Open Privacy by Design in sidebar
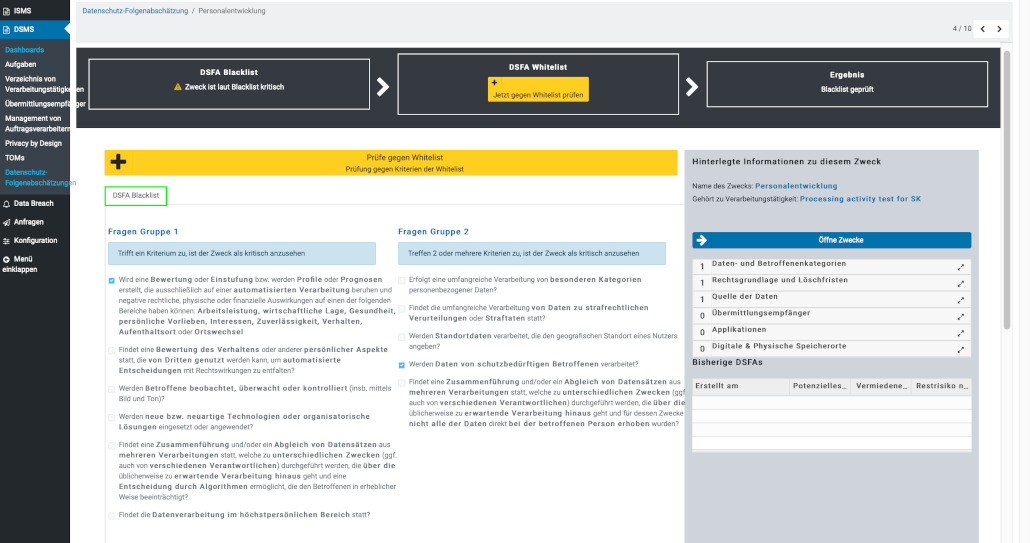This screenshot has width=1030, height=543. tap(33, 143)
